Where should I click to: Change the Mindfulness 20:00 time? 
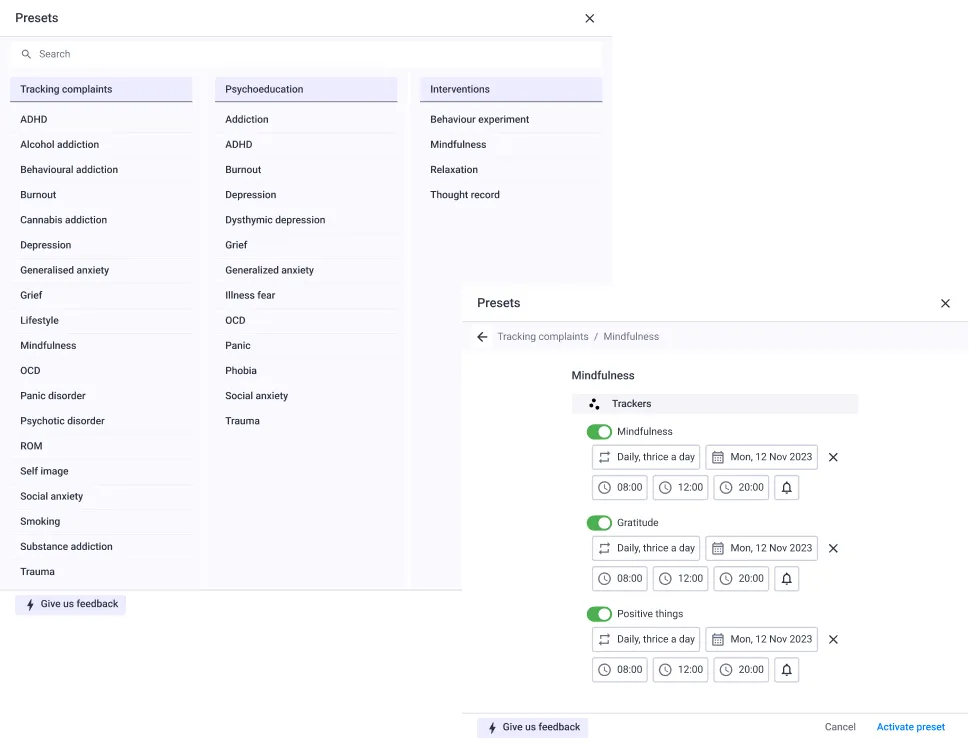[x=741, y=488]
